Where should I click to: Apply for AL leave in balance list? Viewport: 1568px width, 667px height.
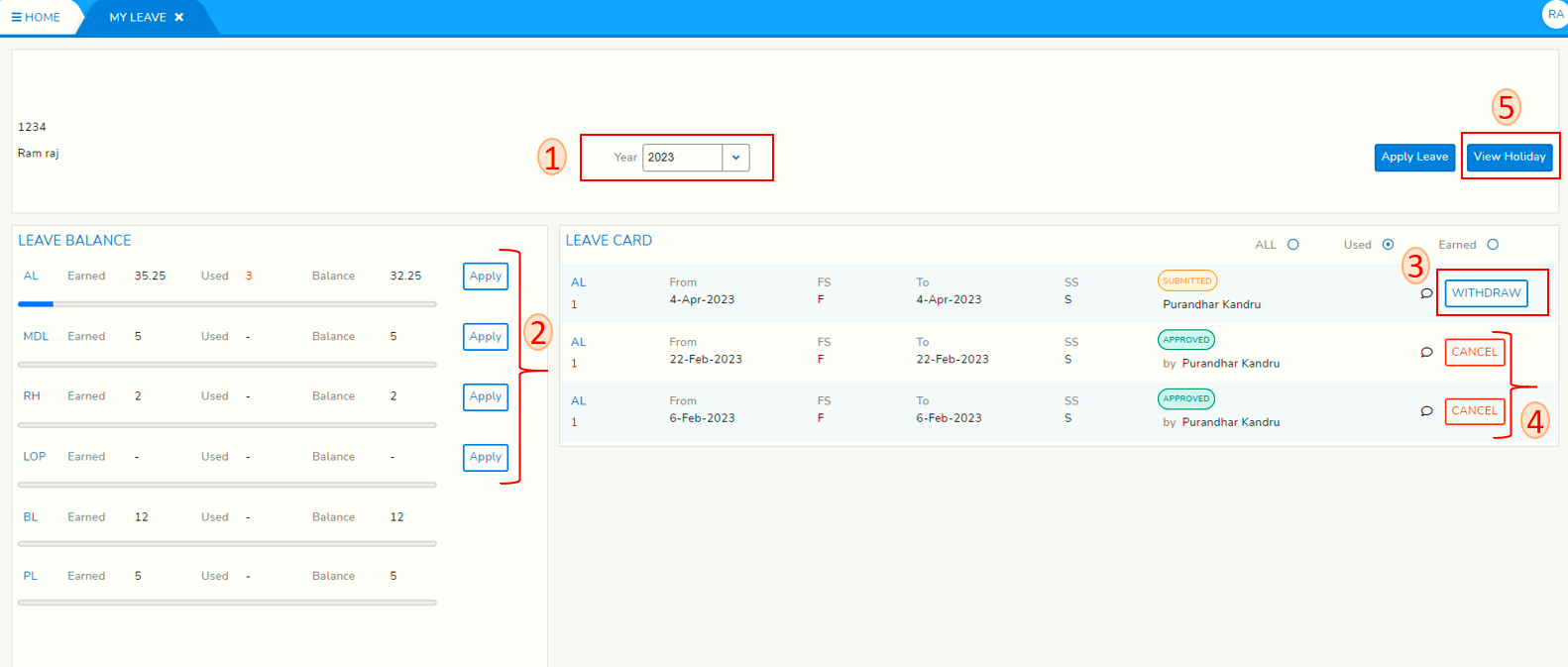(485, 277)
